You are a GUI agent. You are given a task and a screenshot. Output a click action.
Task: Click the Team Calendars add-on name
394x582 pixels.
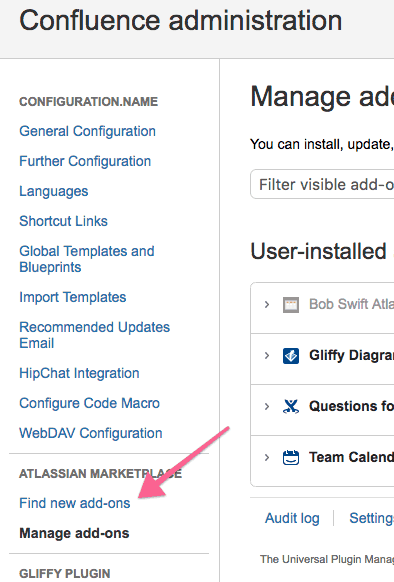tap(351, 457)
